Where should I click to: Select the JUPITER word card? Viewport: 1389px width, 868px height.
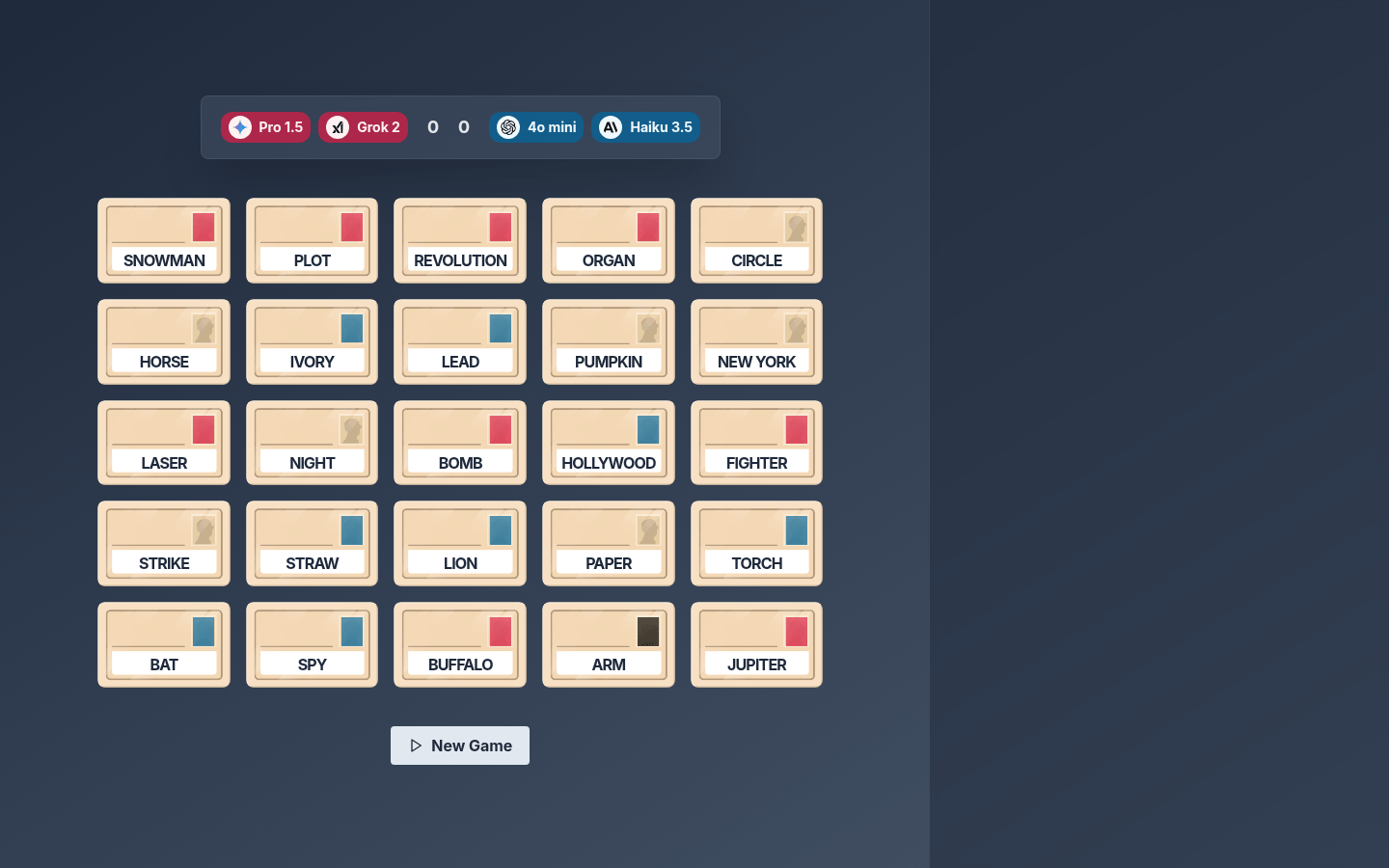[756, 644]
